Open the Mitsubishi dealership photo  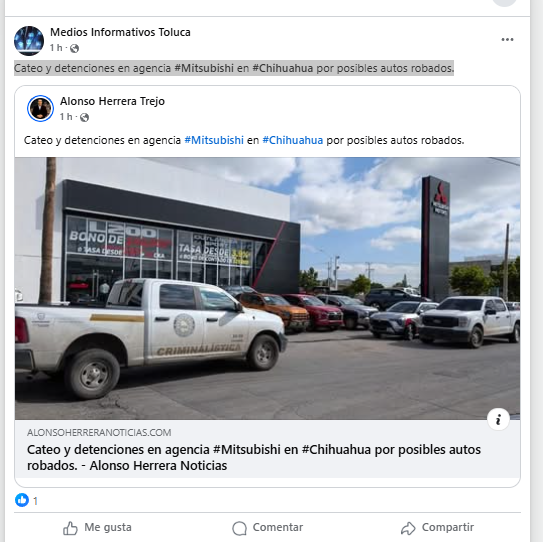click(267, 288)
